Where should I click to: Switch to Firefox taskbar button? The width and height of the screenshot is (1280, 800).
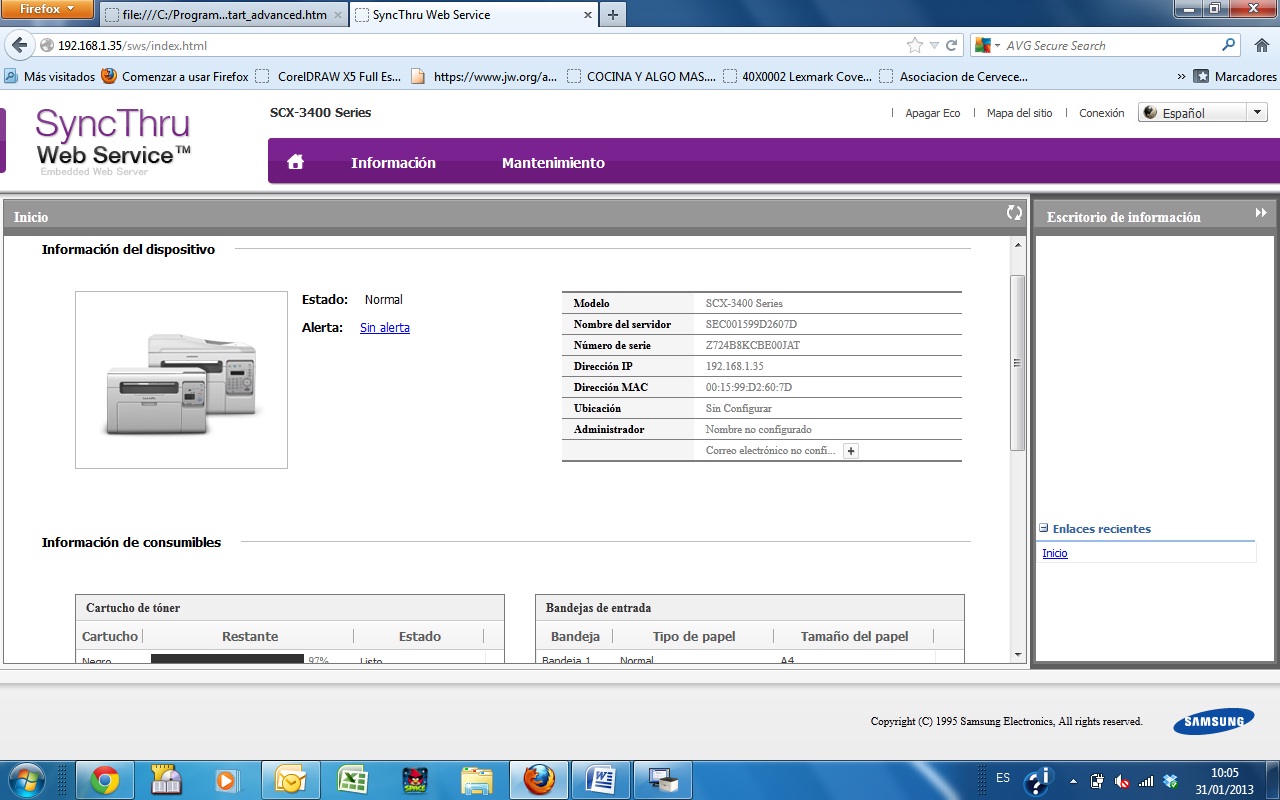(539, 780)
